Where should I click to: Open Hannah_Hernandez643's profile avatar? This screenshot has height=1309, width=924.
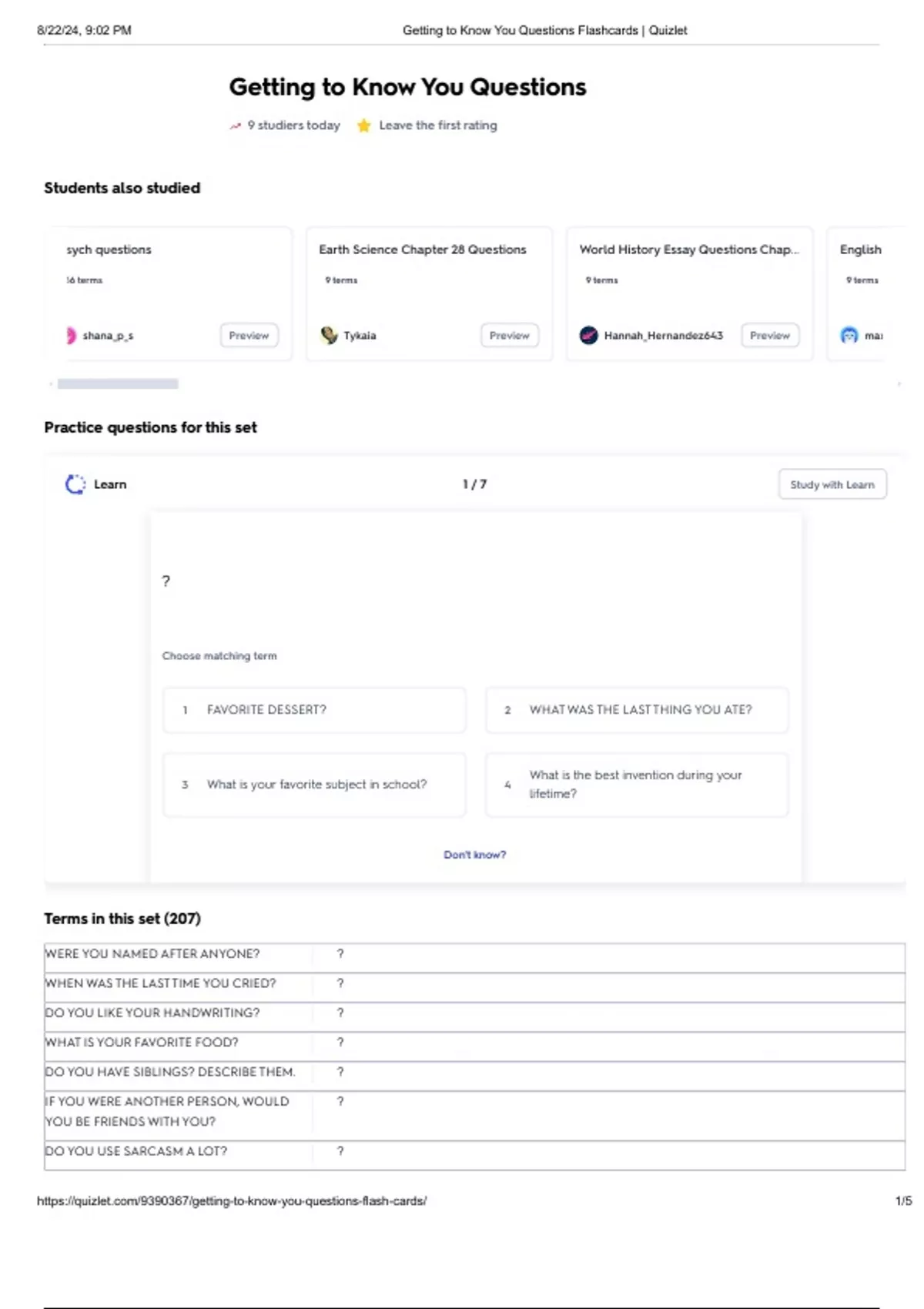(589, 336)
